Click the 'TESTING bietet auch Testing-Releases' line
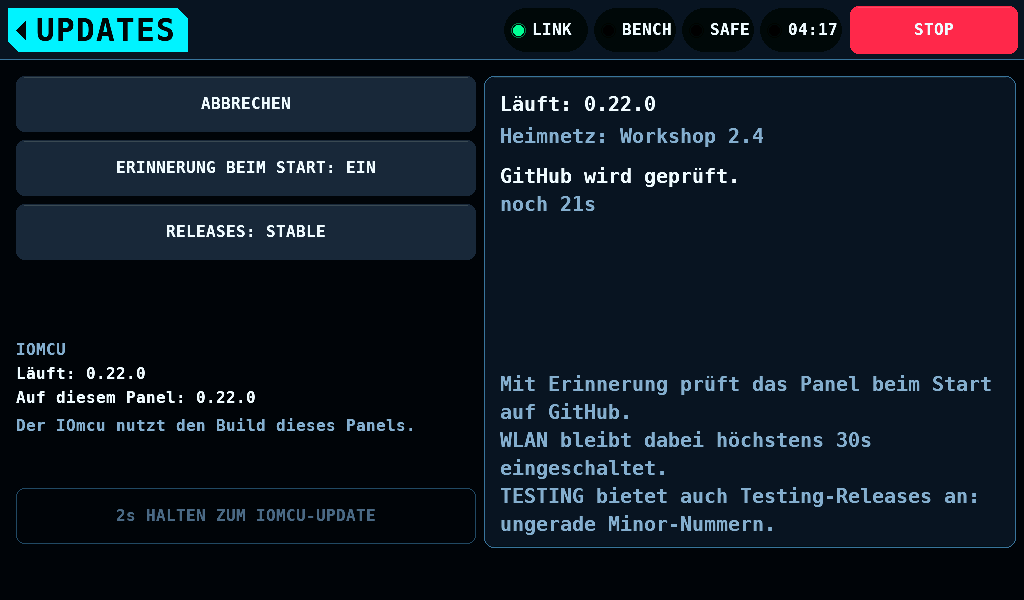The height and width of the screenshot is (600, 1024). click(739, 496)
